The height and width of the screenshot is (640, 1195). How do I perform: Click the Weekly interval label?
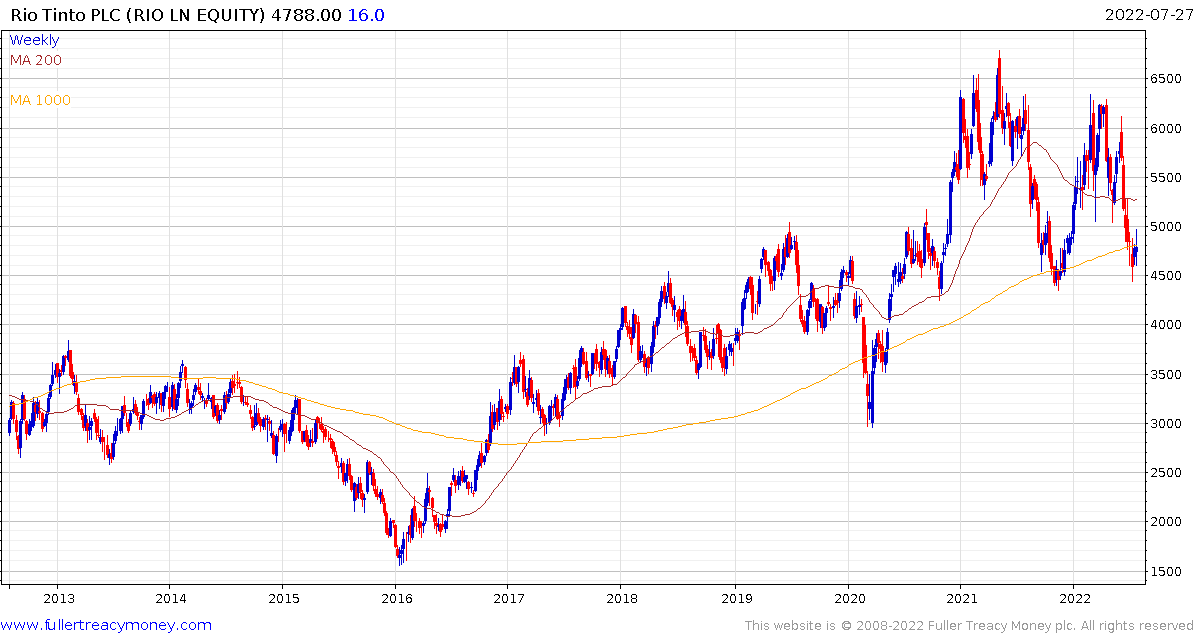click(34, 40)
